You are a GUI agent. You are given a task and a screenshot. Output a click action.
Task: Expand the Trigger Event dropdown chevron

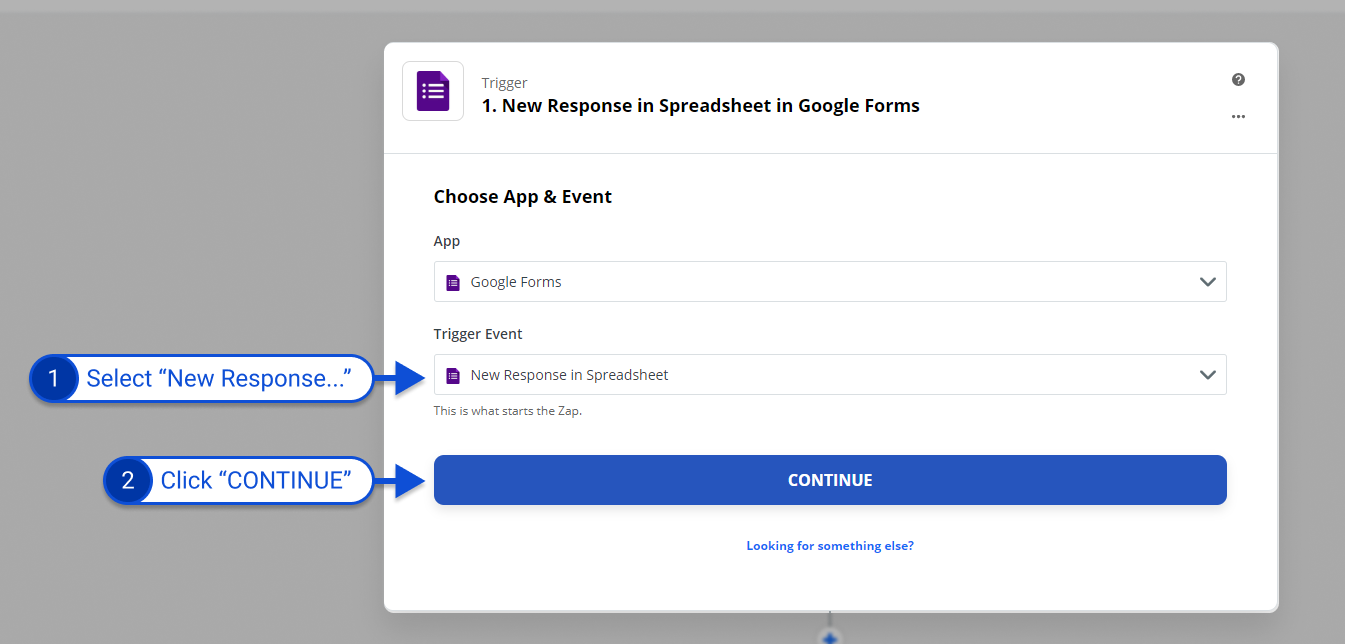(x=1207, y=376)
